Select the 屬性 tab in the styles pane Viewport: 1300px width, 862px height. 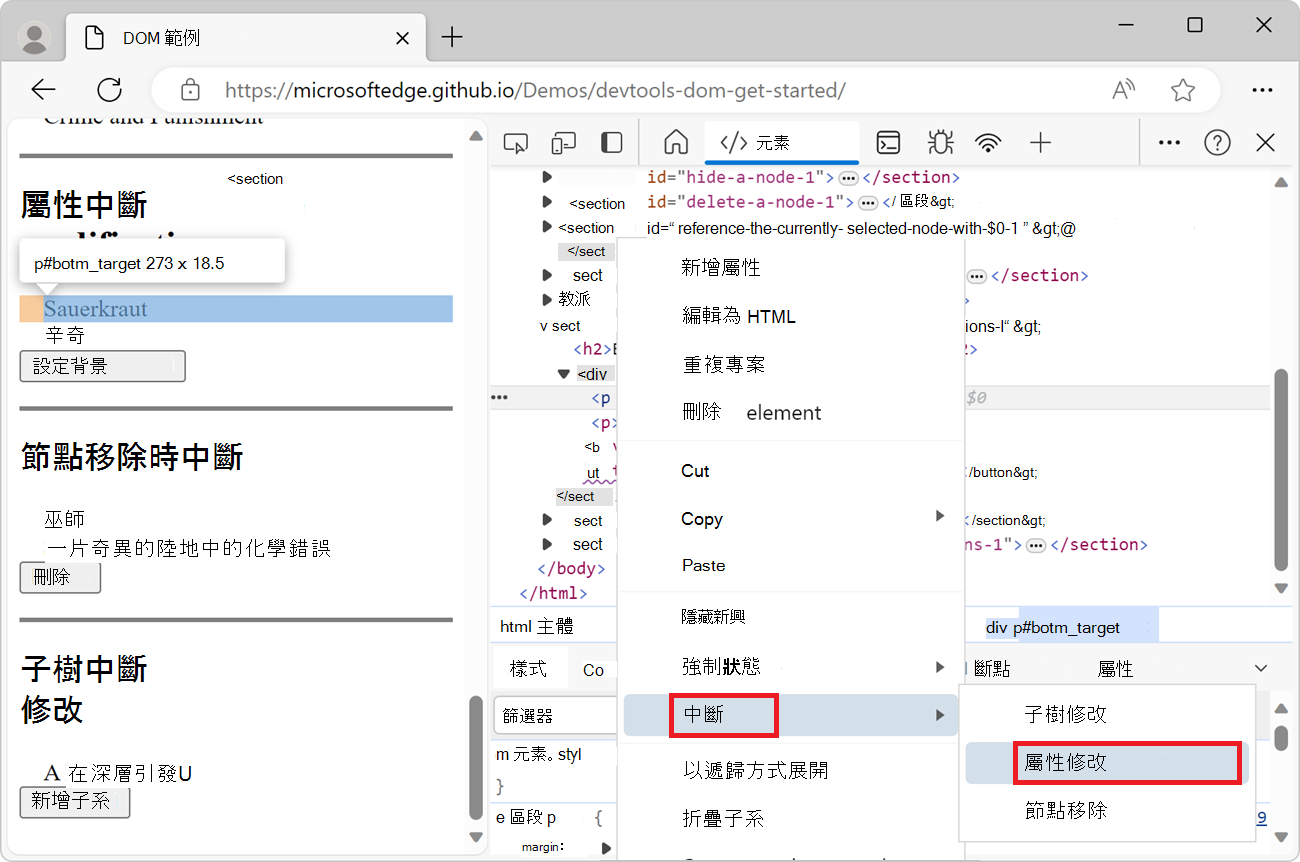[1115, 669]
